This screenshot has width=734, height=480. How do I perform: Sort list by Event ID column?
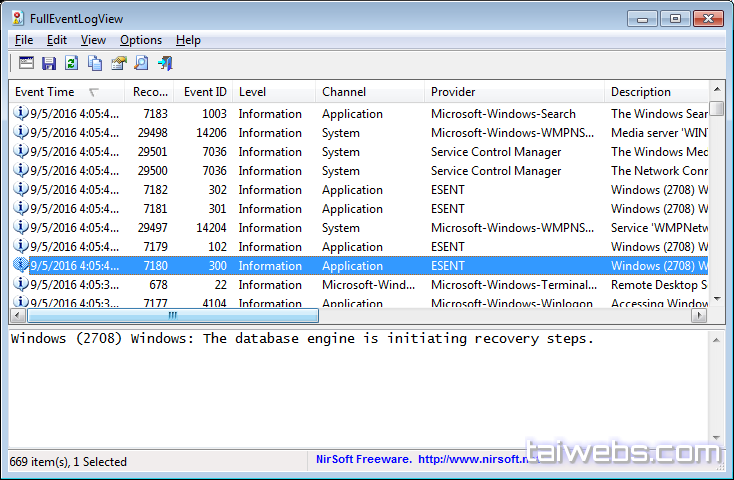tap(205, 92)
